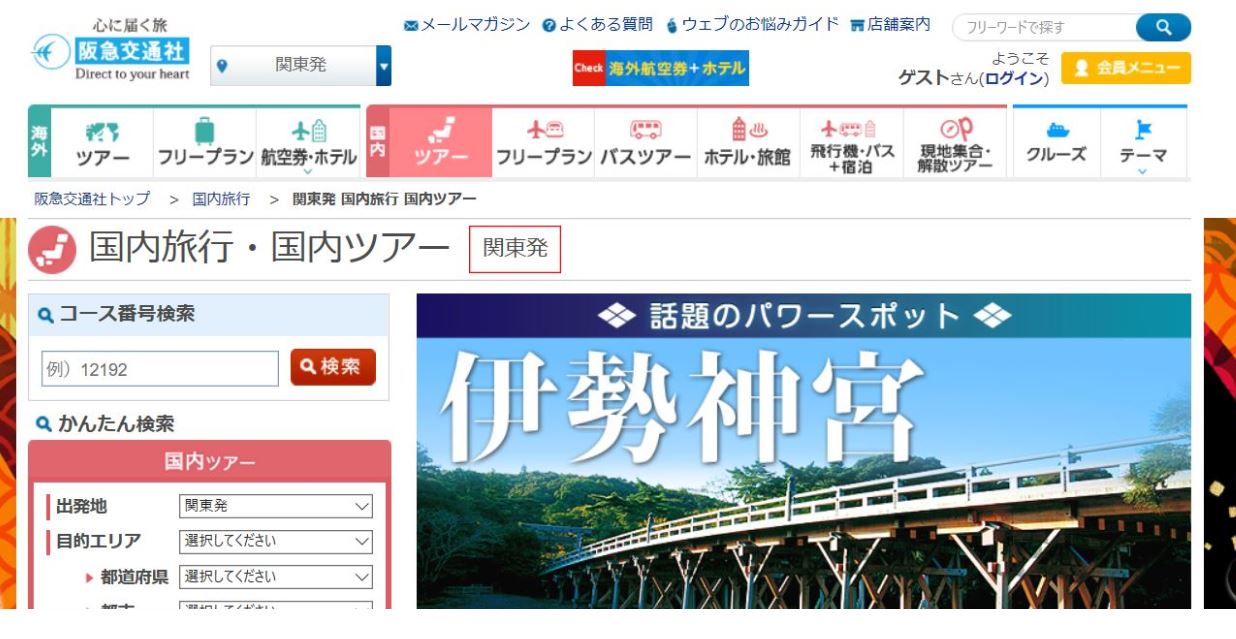The height and width of the screenshot is (639, 1236).
Task: Click the 国内旅行 breadcrumb link
Action: tap(221, 199)
